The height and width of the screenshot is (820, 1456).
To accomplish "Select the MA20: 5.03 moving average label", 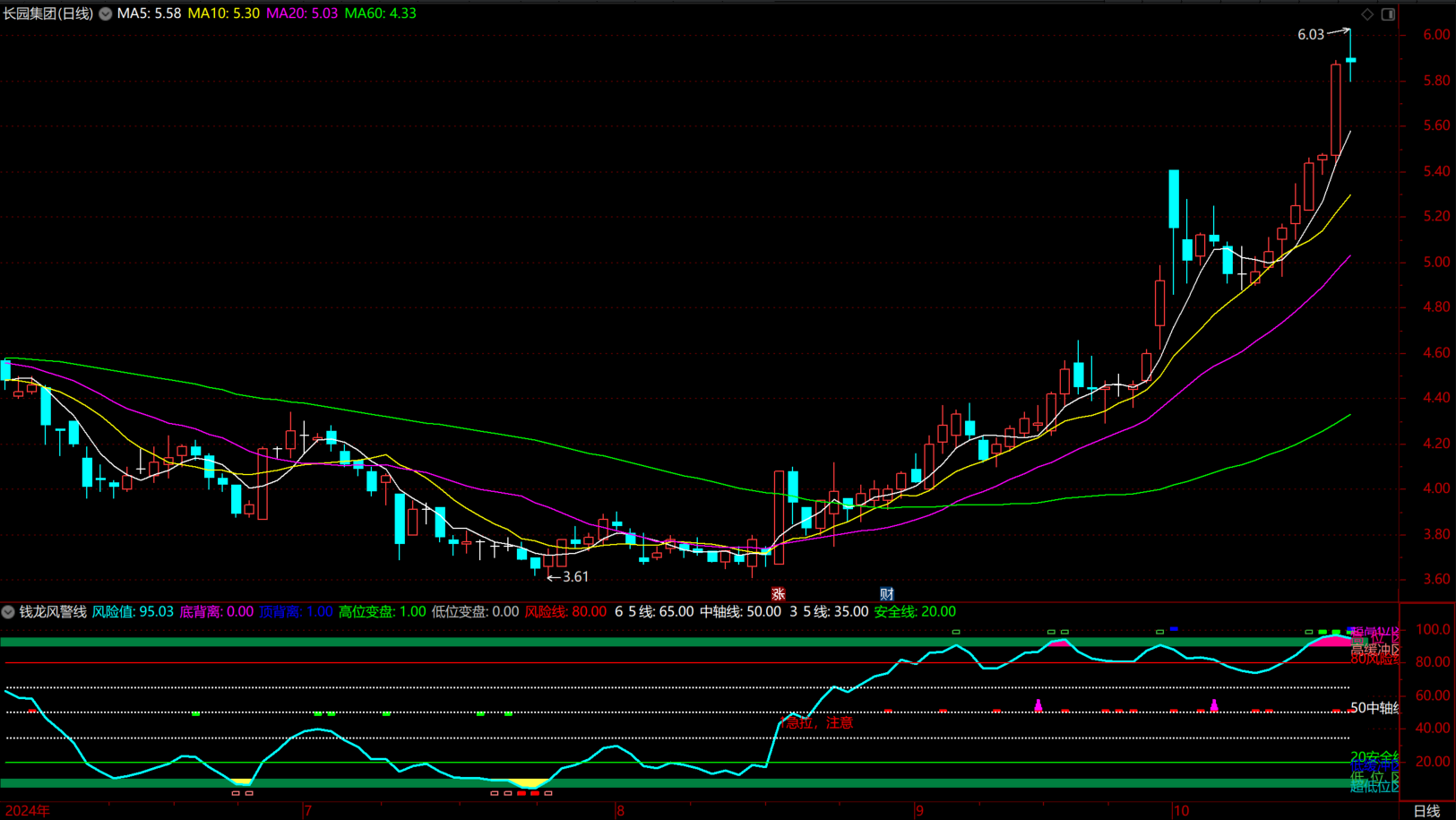I will (x=302, y=13).
